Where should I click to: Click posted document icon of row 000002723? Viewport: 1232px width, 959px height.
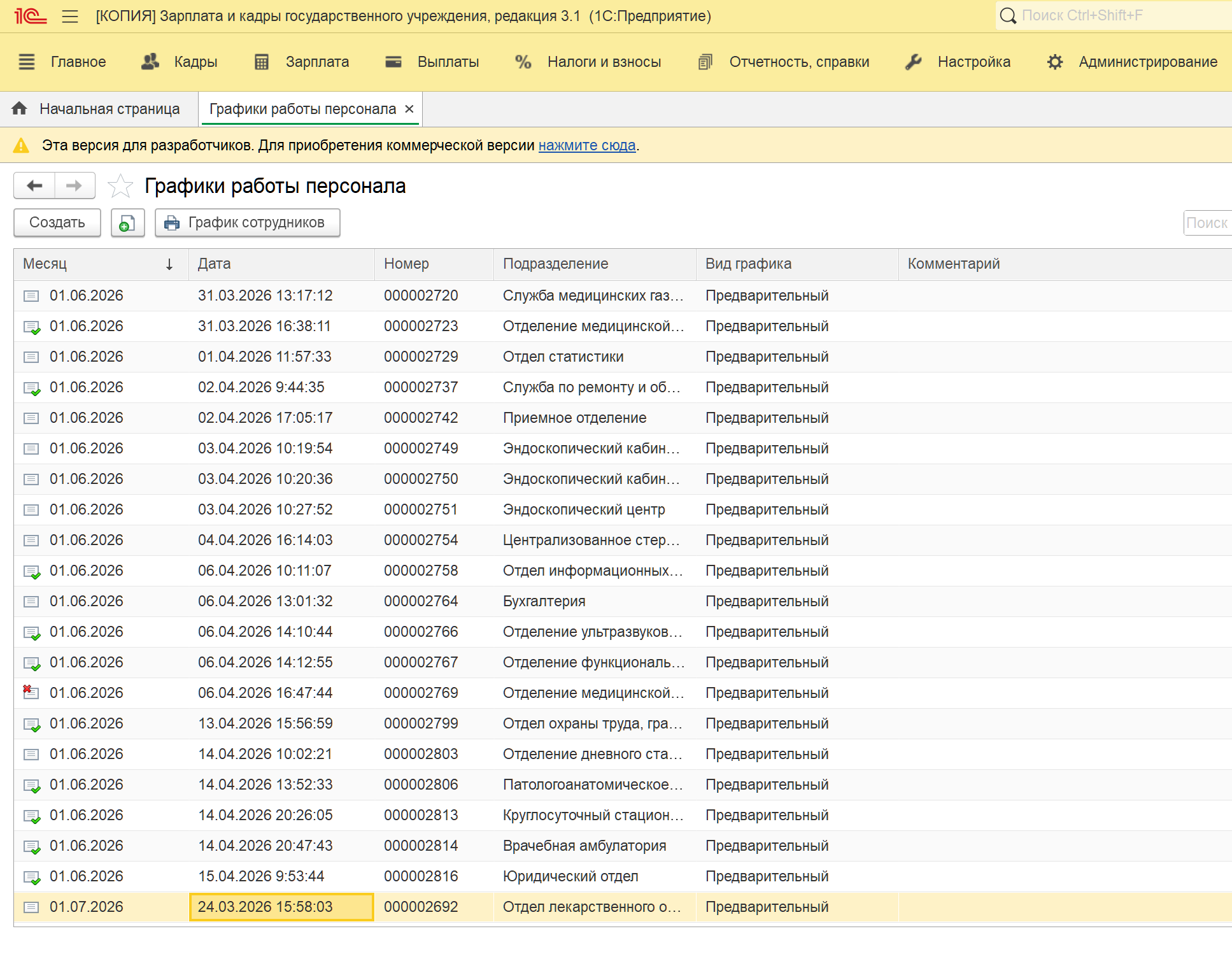tap(31, 327)
